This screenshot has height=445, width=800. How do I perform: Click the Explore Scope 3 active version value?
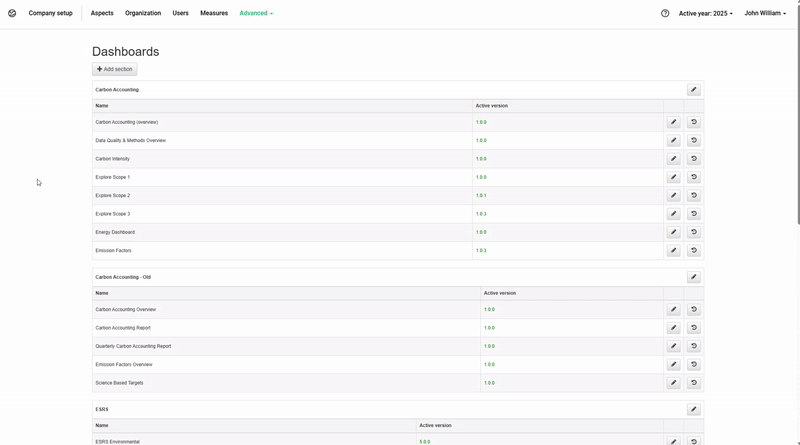click(x=481, y=214)
